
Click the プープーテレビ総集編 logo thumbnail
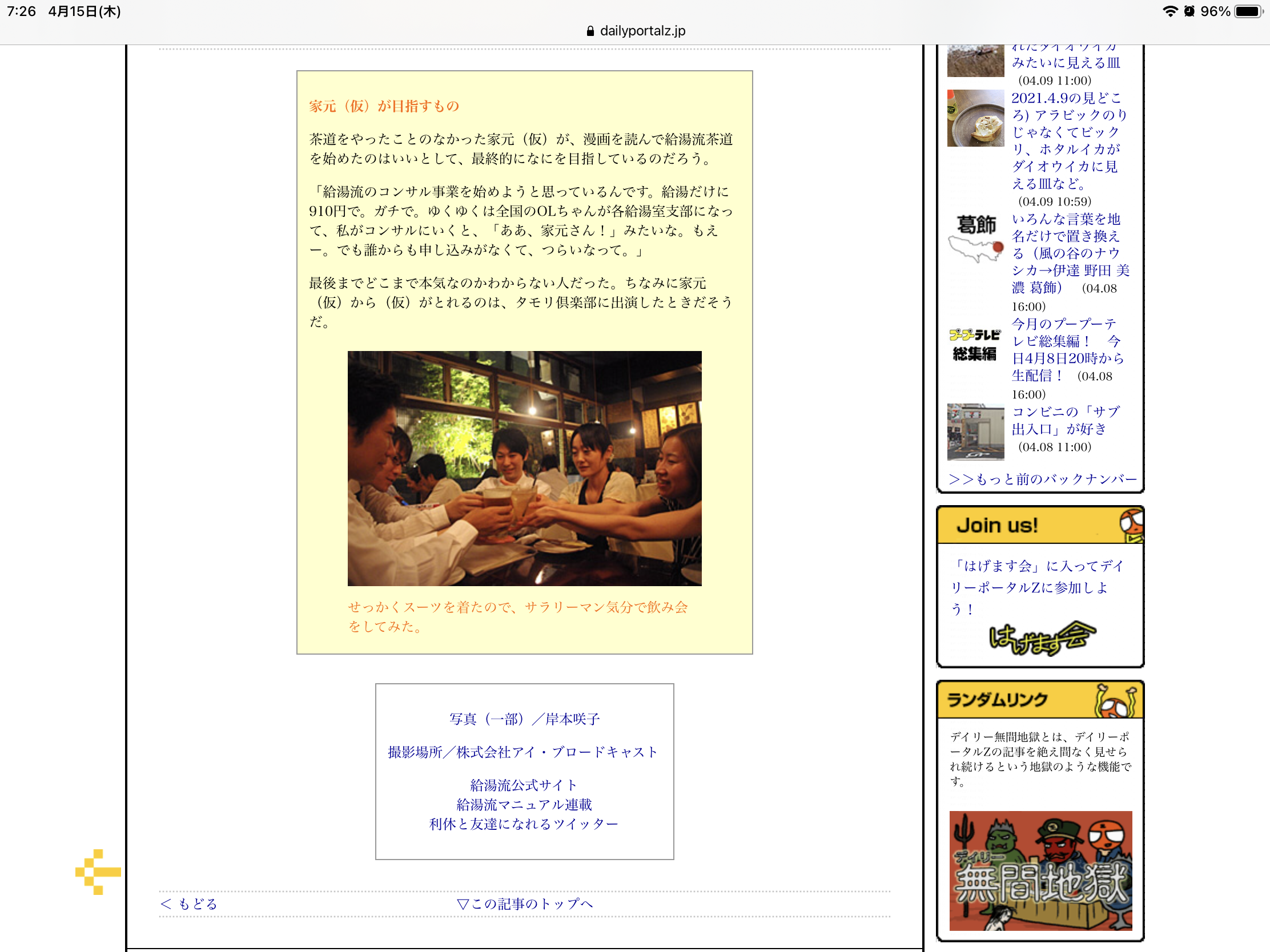(x=975, y=345)
